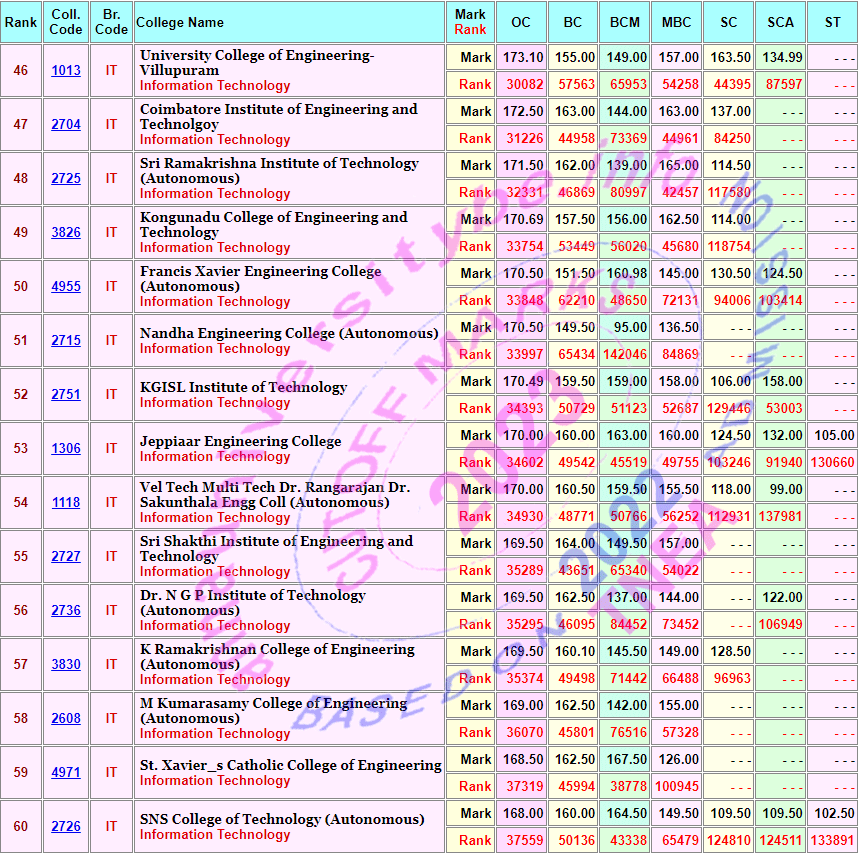This screenshot has height=853, width=858.
Task: Click the Rank column header
Action: pyautogui.click(x=20, y=22)
